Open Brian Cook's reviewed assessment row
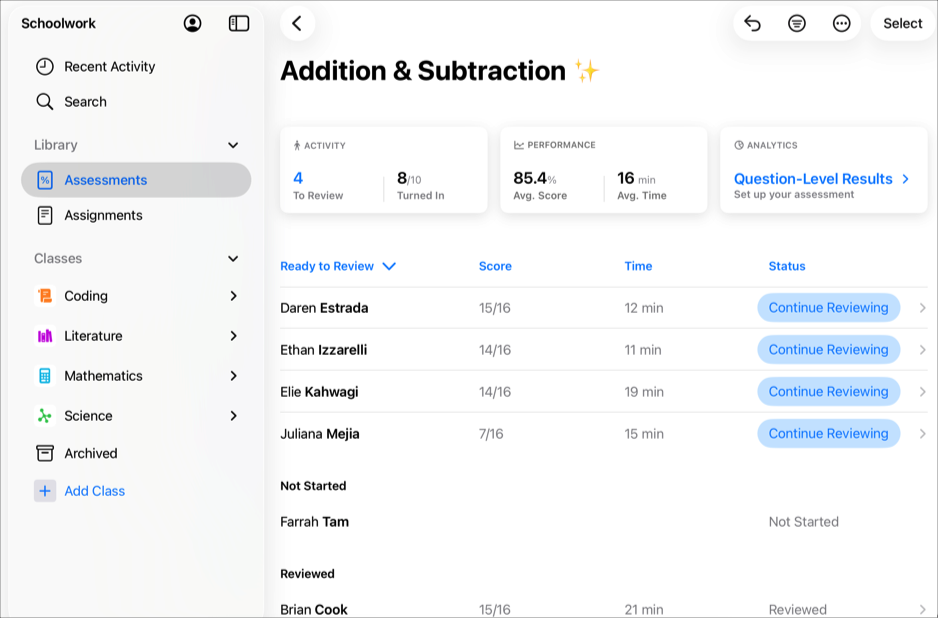Screen dimensions: 938x618 (x=600, y=609)
